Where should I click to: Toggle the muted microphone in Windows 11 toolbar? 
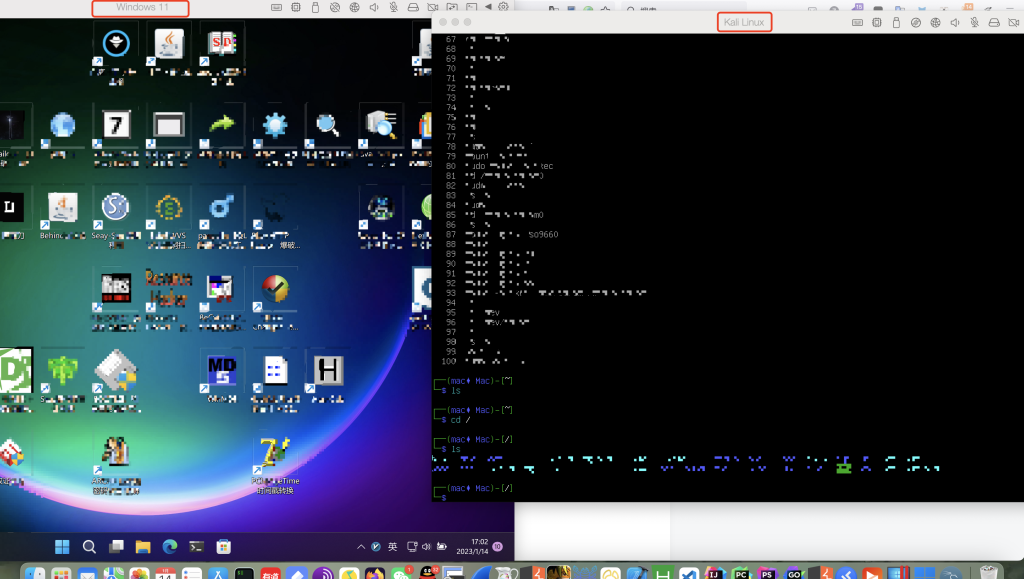point(394,7)
